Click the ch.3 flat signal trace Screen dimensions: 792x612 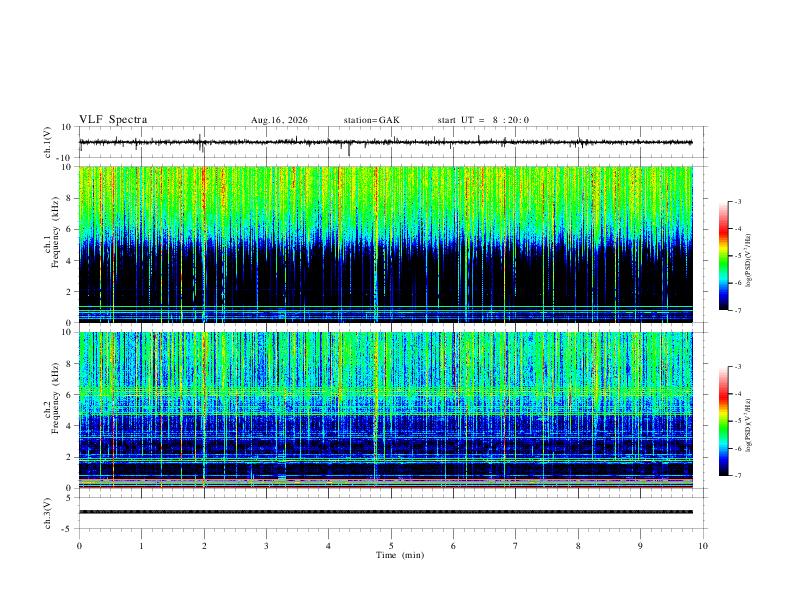click(386, 512)
